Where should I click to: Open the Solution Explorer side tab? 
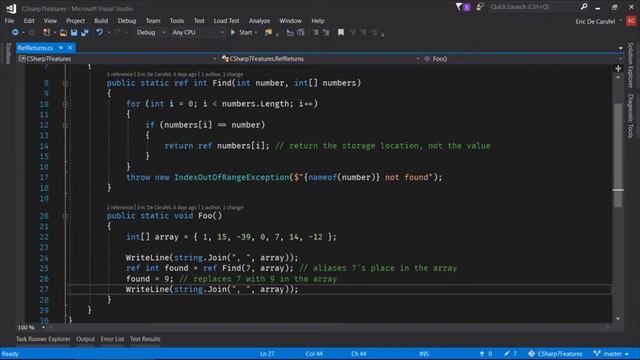tap(631, 65)
